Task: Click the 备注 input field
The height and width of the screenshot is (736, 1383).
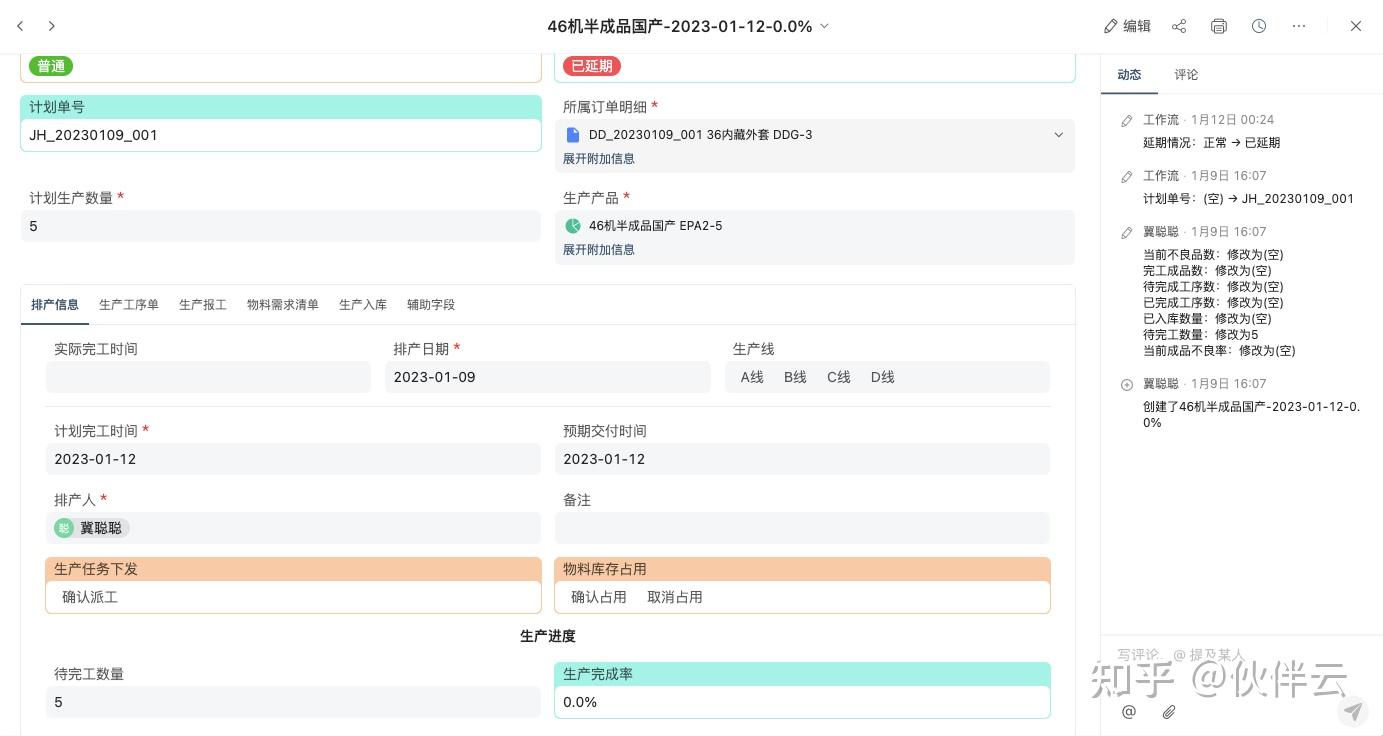Action: pos(802,528)
